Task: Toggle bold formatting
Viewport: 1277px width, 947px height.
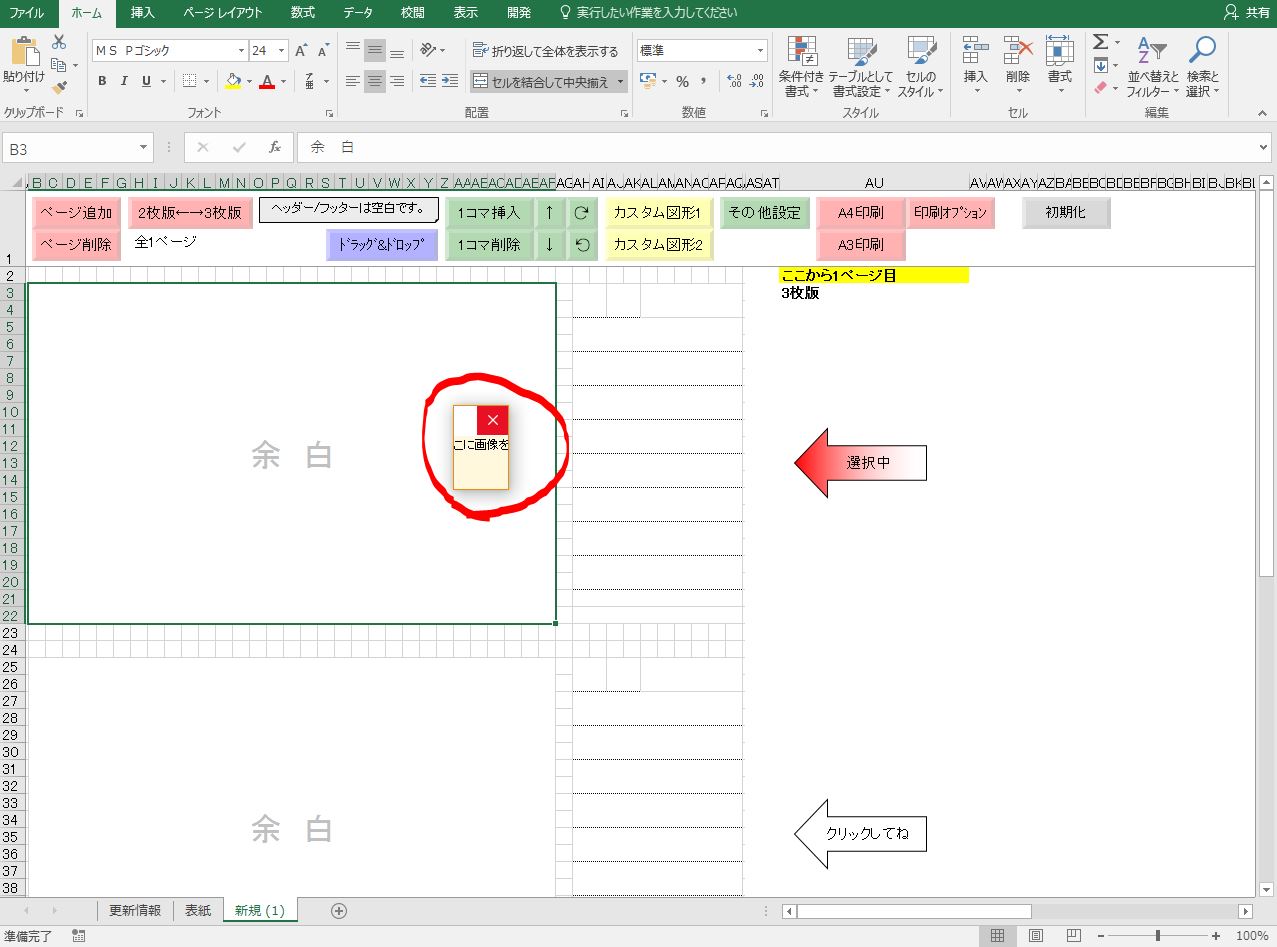Action: [x=102, y=81]
